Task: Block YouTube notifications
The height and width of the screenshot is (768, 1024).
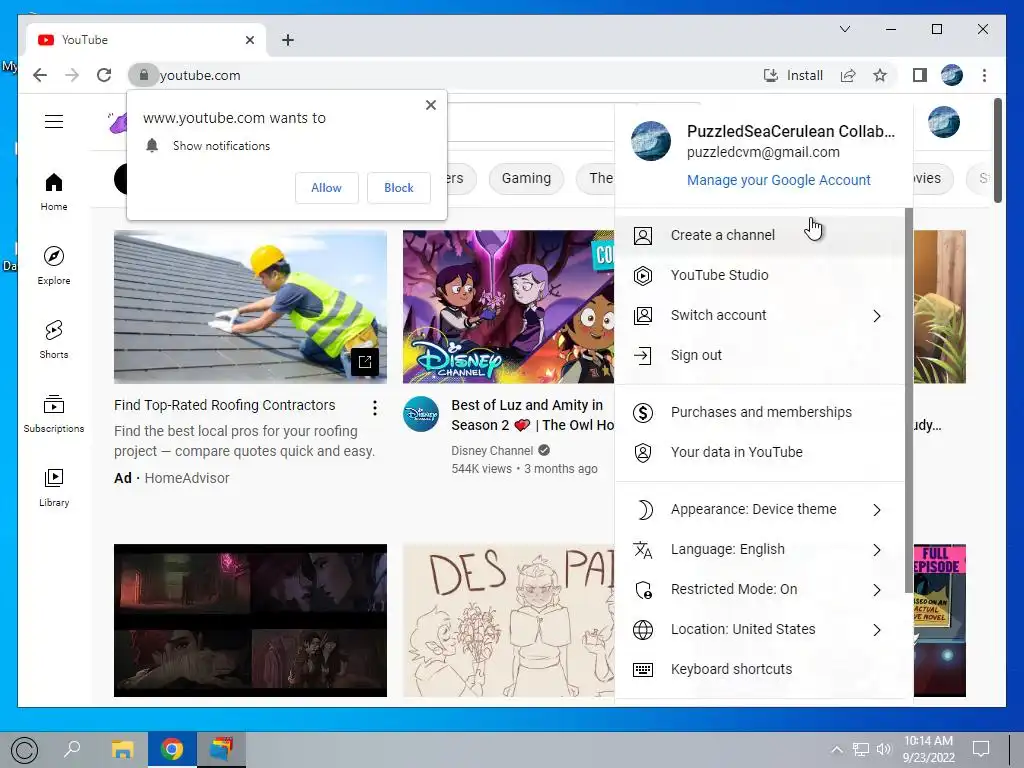Action: pos(398,187)
